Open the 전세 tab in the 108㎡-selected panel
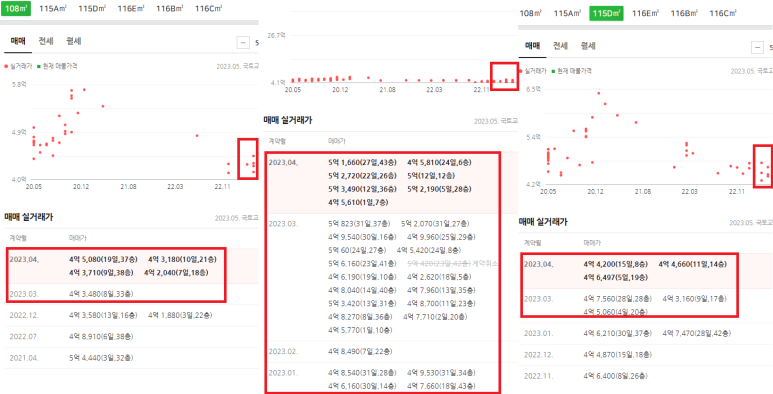The height and width of the screenshot is (394, 773). 46,41
